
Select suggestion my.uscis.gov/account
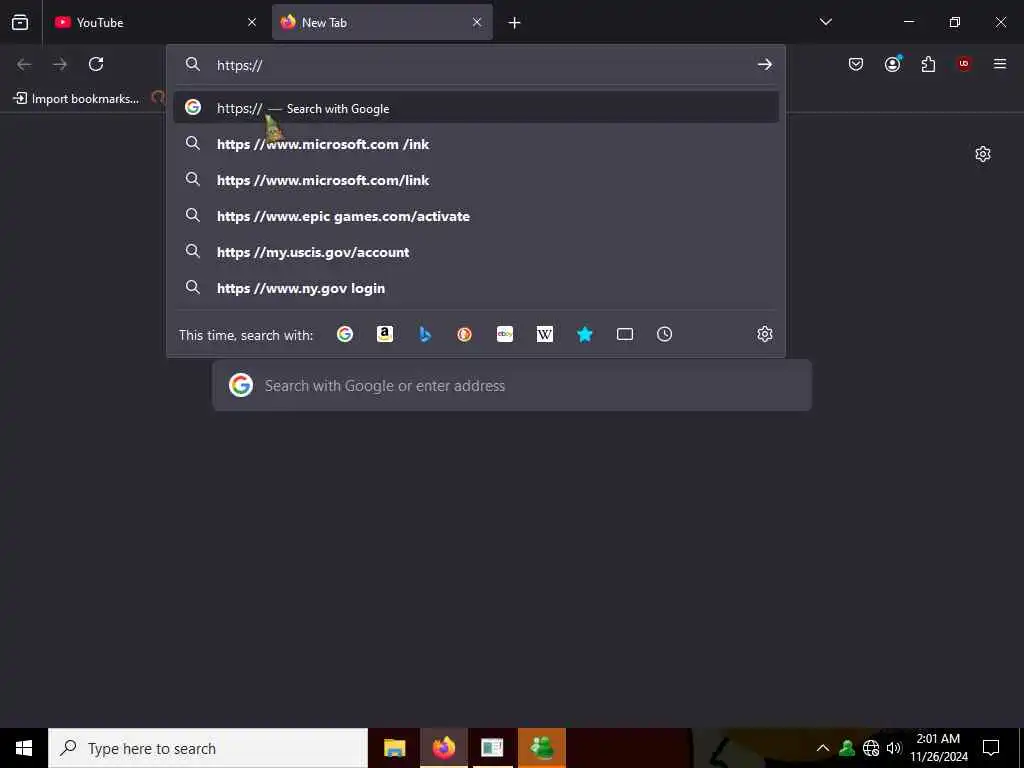coord(476,251)
